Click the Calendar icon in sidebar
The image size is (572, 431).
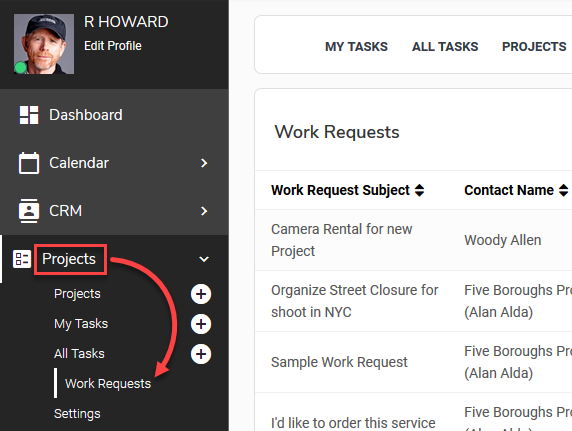coord(29,163)
